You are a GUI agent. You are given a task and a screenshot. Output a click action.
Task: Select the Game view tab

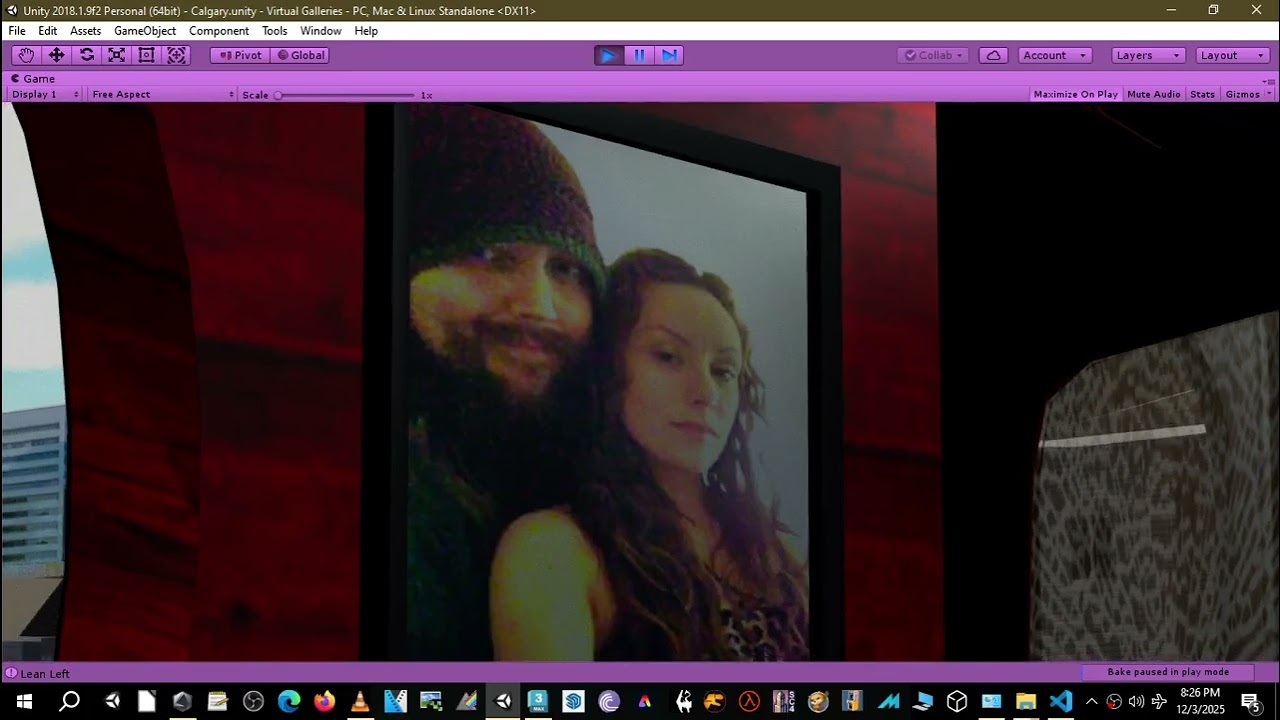[34, 79]
